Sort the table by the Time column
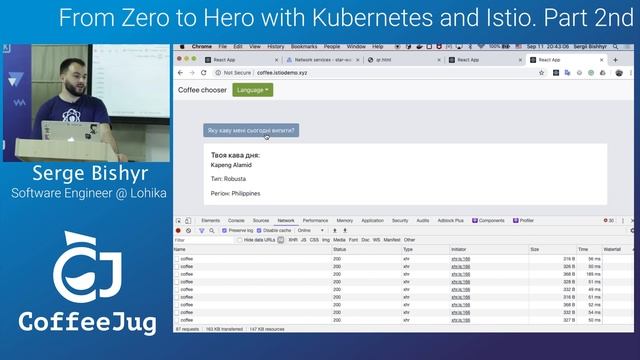Screen dimensions: 640x360 (589, 249)
